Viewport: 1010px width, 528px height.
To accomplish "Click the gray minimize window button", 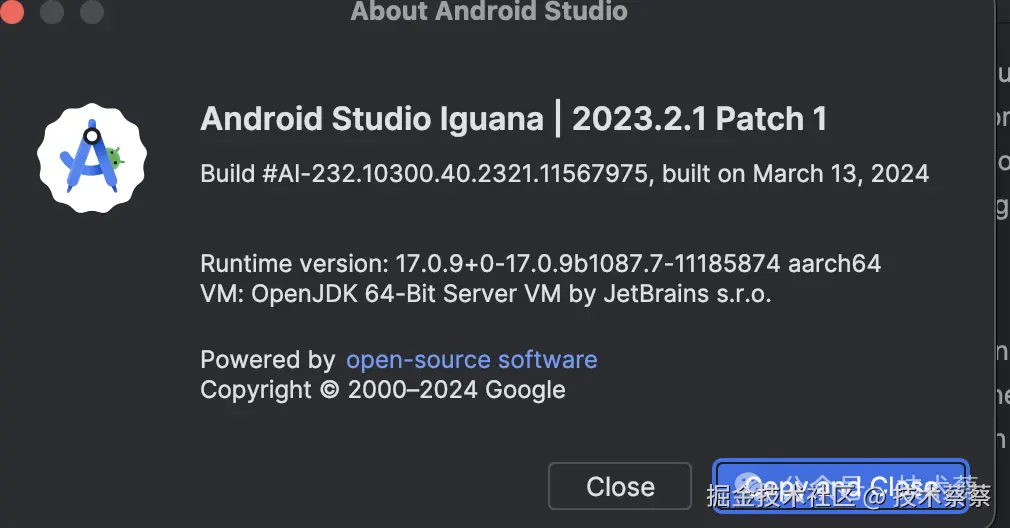I will pos(52,12).
